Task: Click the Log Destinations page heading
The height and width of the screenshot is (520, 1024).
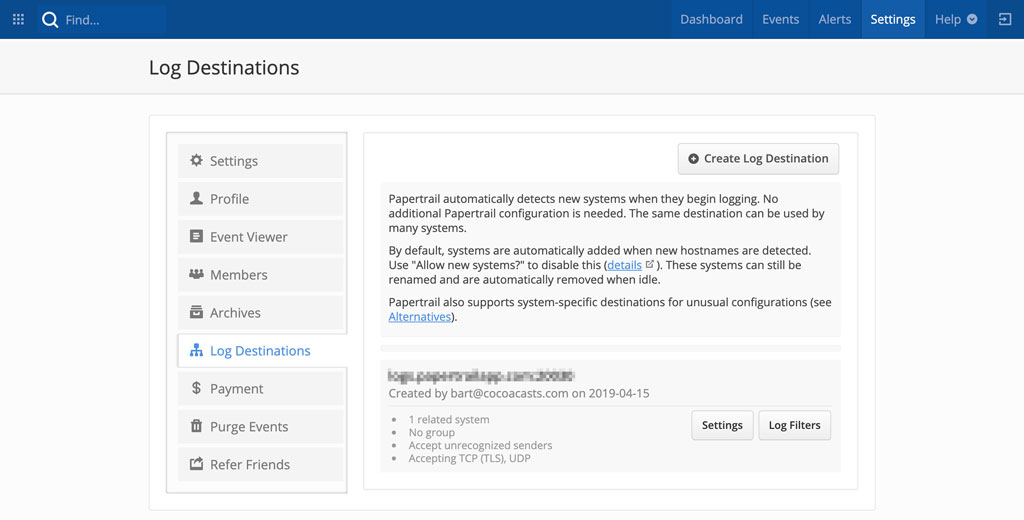Action: [x=224, y=67]
